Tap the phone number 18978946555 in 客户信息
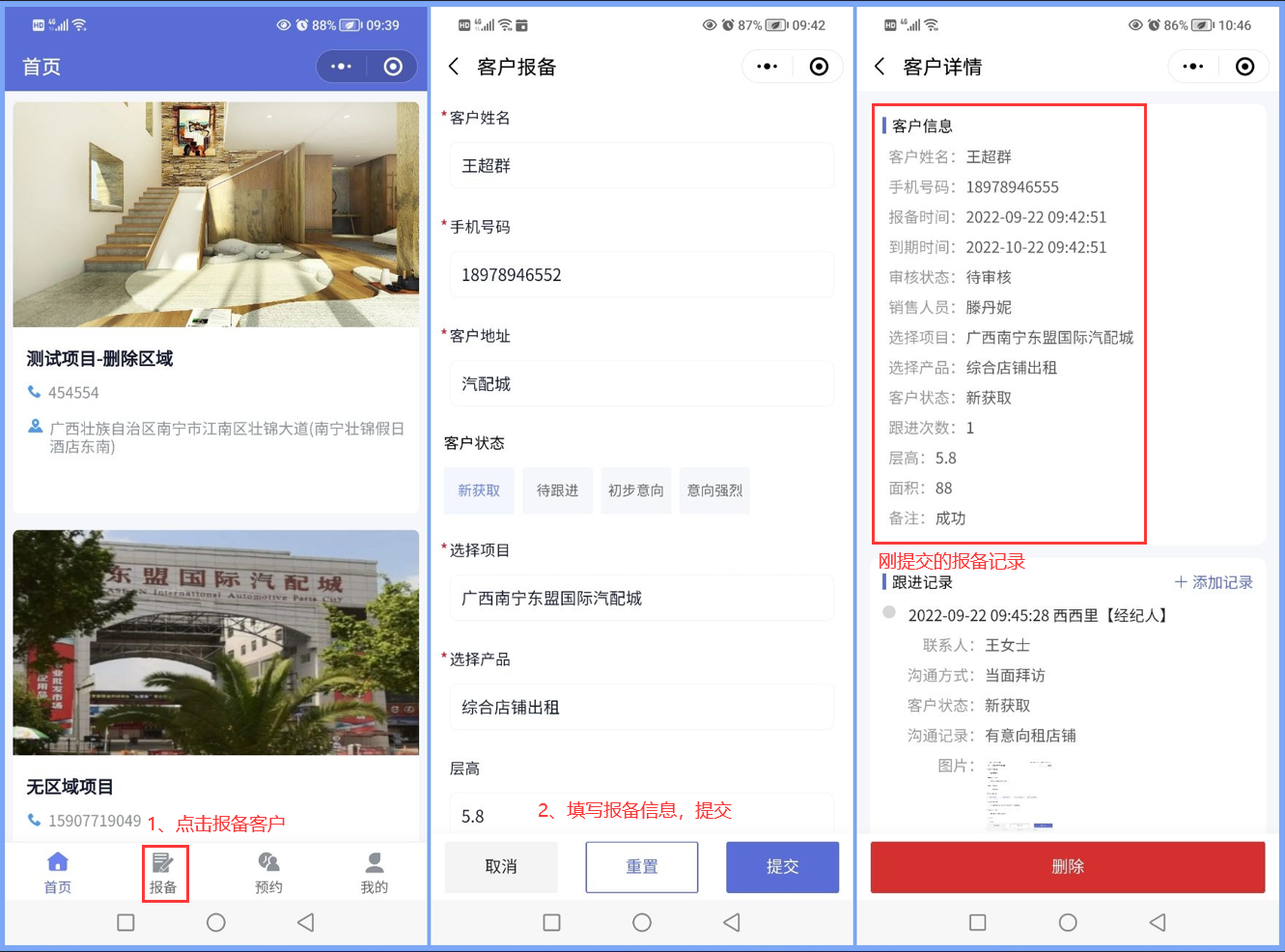 [x=1013, y=187]
